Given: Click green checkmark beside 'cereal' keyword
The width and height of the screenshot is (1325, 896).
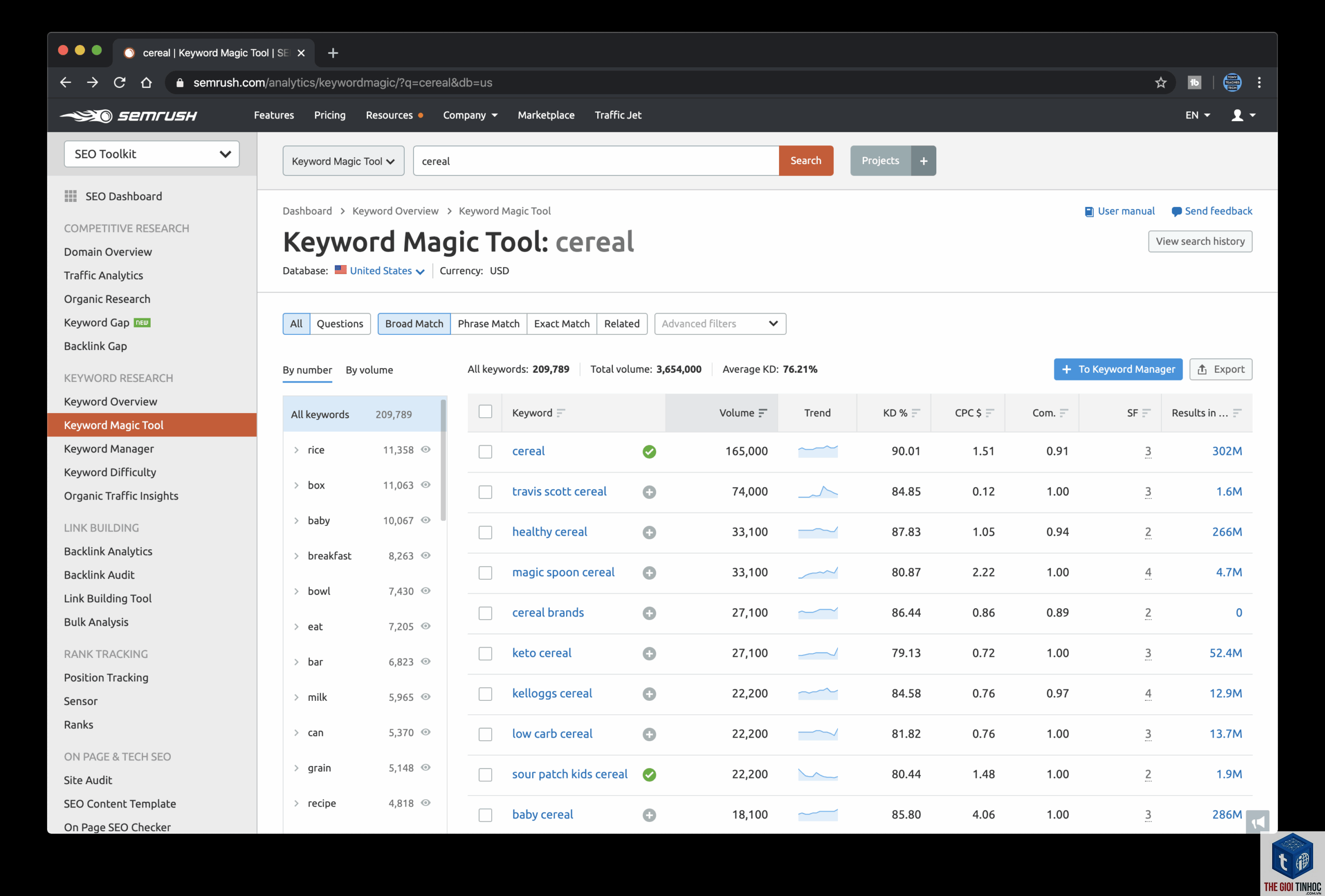Looking at the screenshot, I should pyautogui.click(x=649, y=452).
